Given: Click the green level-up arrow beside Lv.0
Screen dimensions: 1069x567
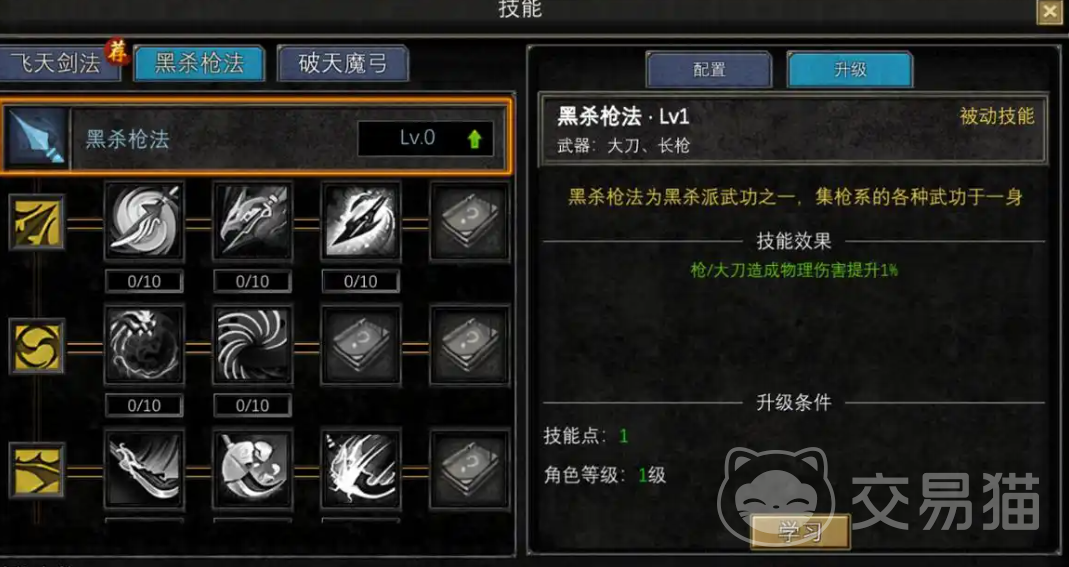Looking at the screenshot, I should coord(475,139).
